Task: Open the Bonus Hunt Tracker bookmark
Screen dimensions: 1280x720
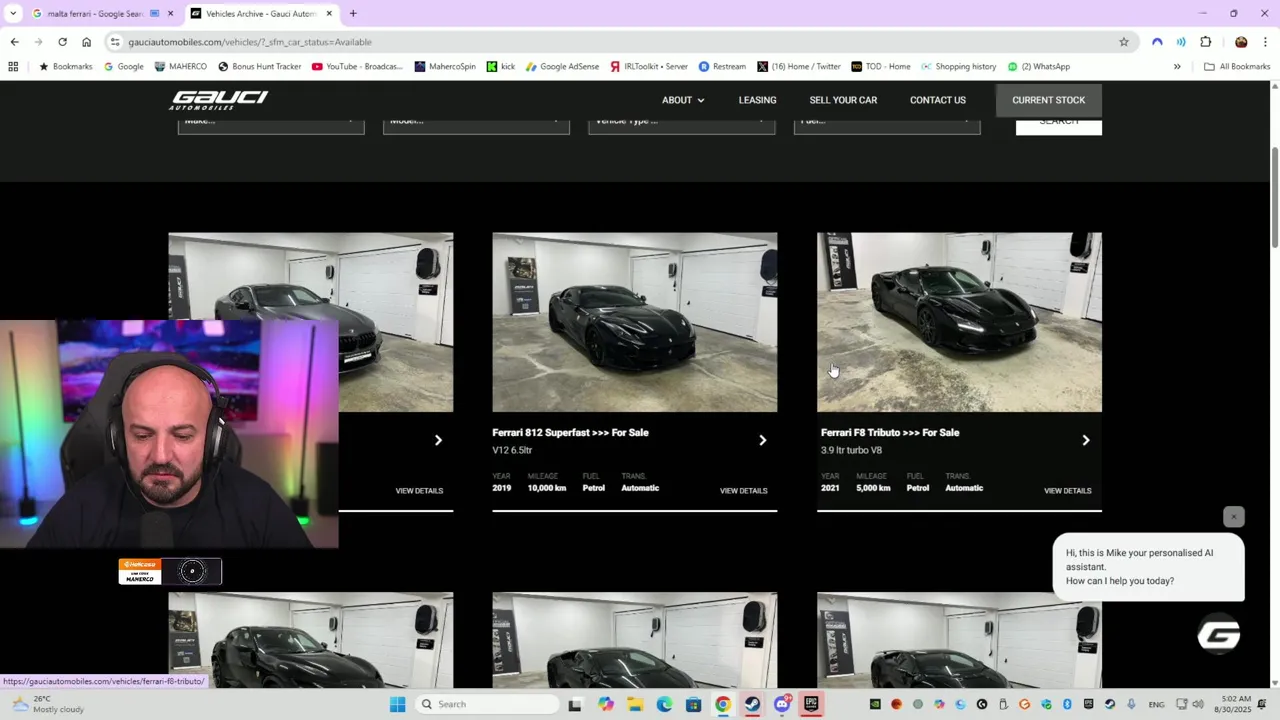Action: point(259,67)
